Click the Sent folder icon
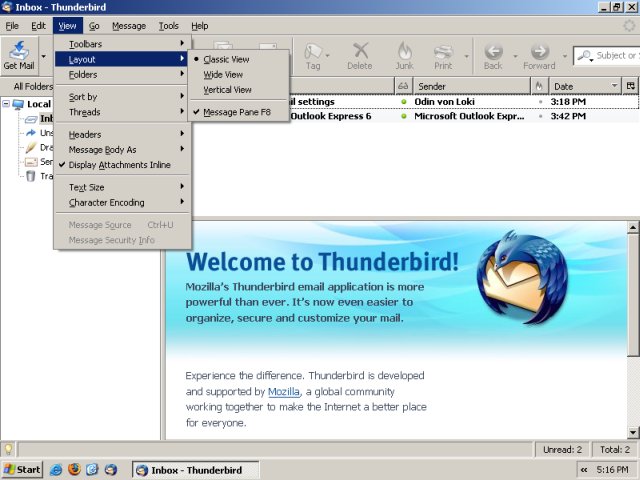640x480 pixels. 31,162
